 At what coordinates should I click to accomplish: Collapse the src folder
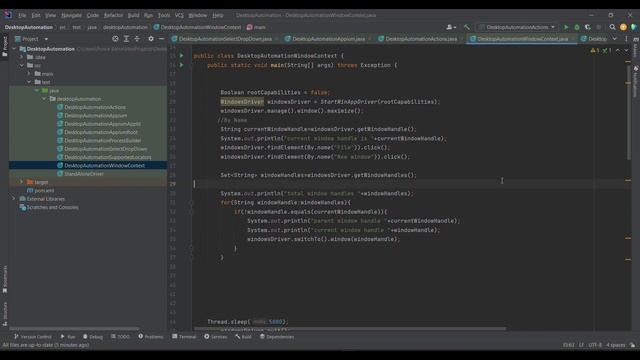point(22,65)
